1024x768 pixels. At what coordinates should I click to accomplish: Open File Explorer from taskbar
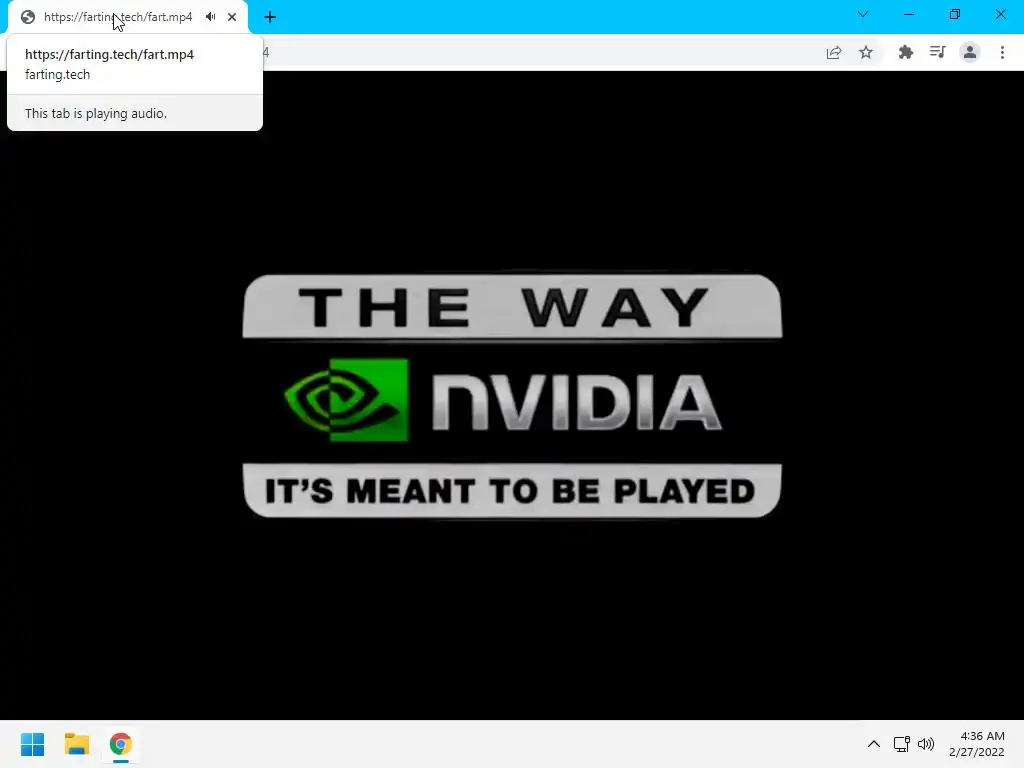pos(76,744)
